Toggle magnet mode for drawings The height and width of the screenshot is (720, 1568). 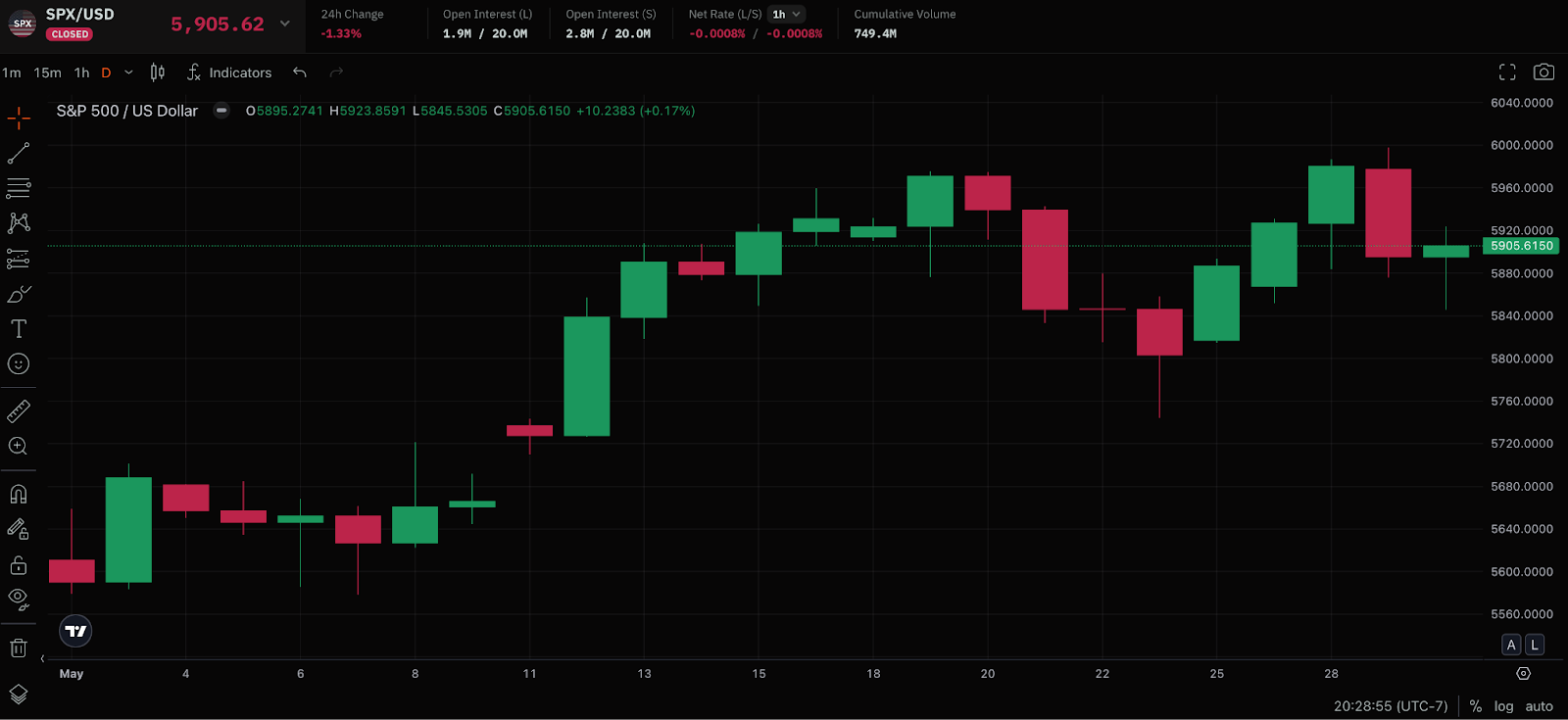click(19, 494)
